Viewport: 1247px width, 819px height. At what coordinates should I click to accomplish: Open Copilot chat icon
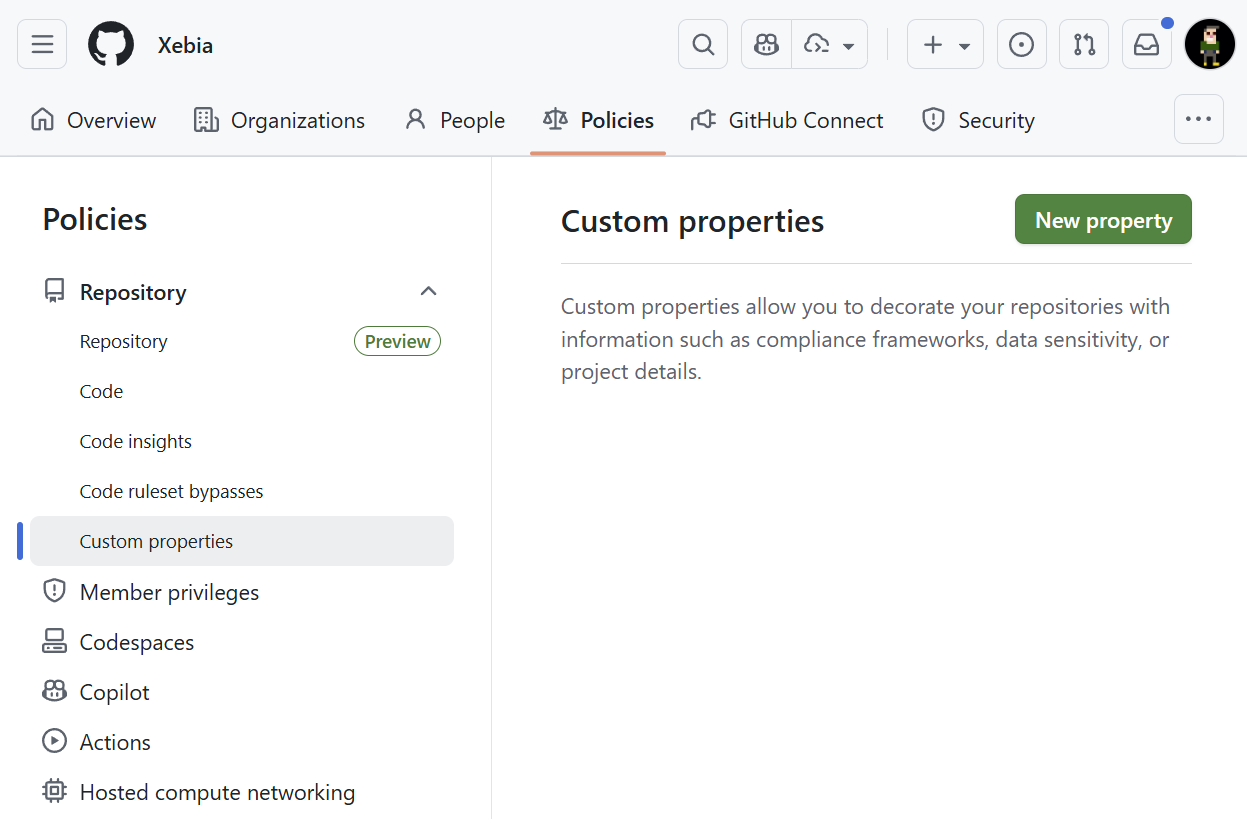click(x=766, y=45)
